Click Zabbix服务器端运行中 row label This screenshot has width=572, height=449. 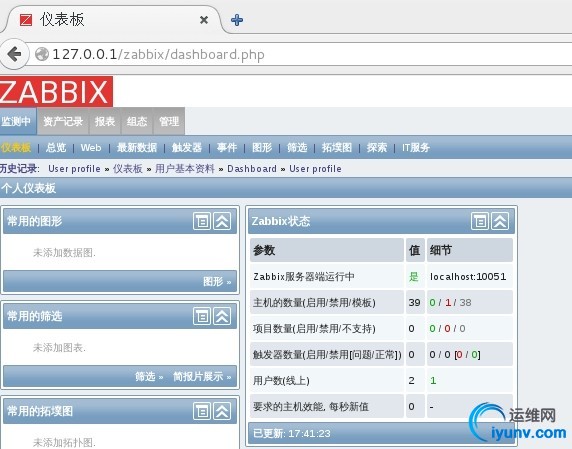coord(304,276)
